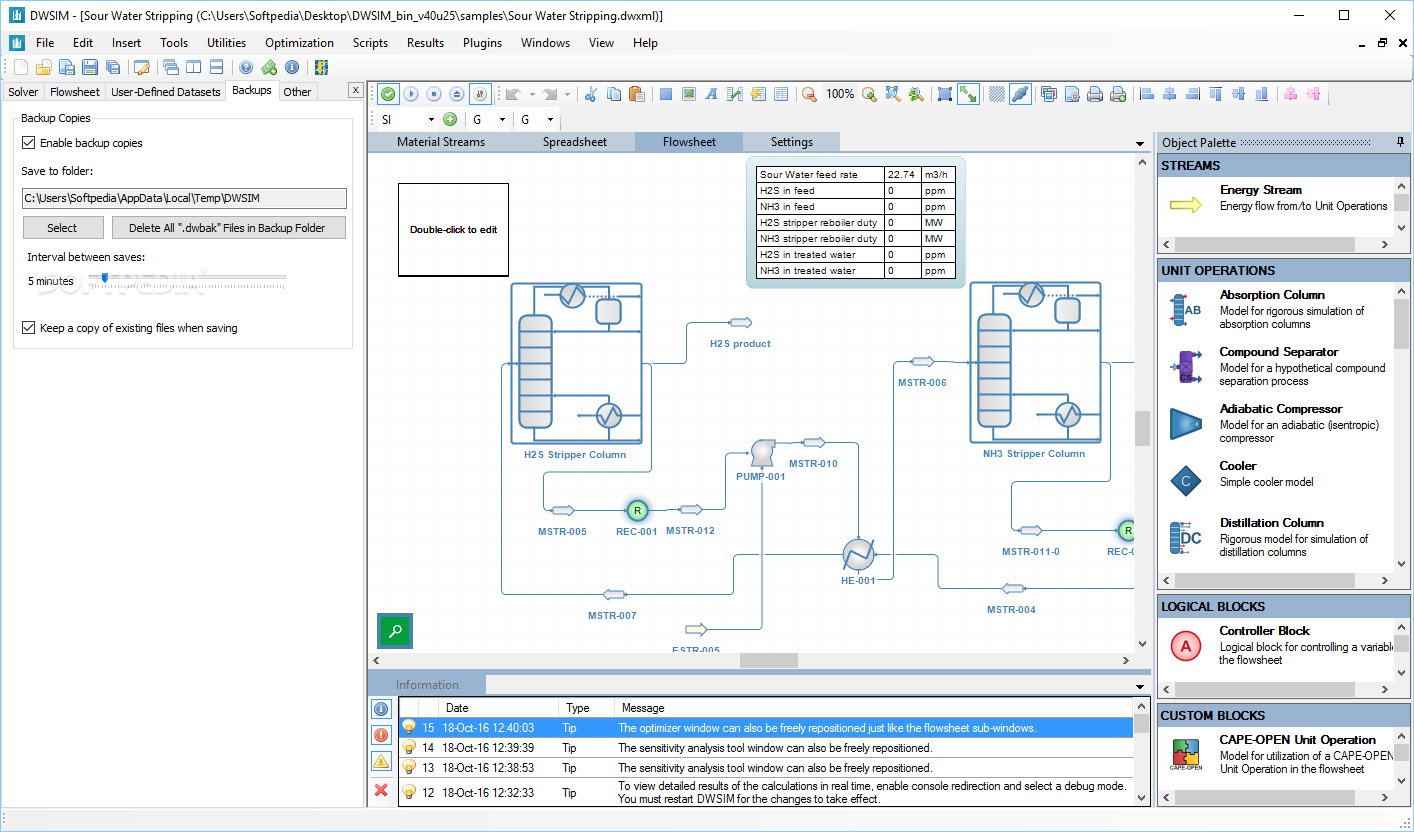1414x832 pixels.
Task: Expand the Information panel dropdown arrow
Action: (x=1140, y=686)
